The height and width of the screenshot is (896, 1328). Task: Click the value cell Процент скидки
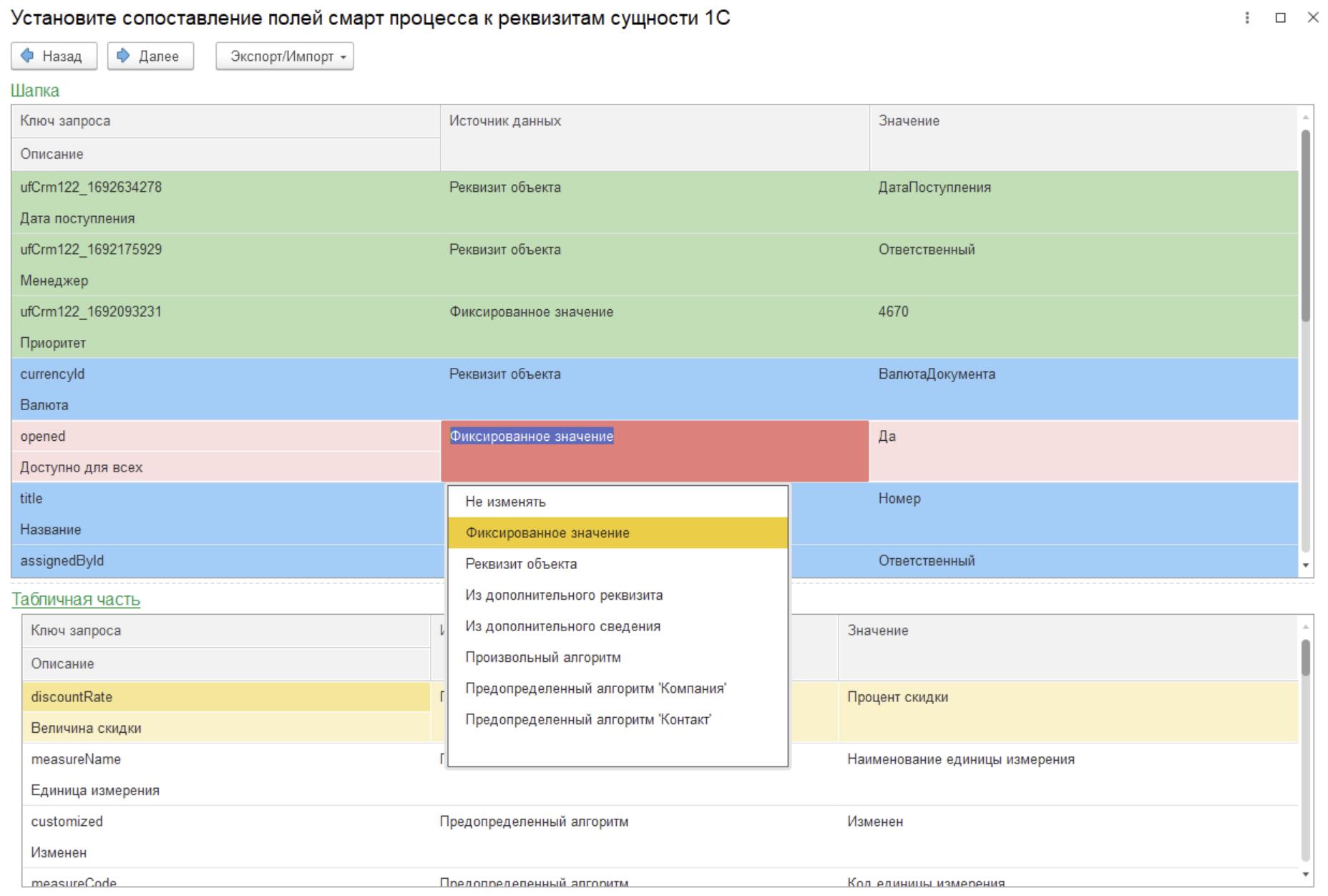(x=1068, y=712)
